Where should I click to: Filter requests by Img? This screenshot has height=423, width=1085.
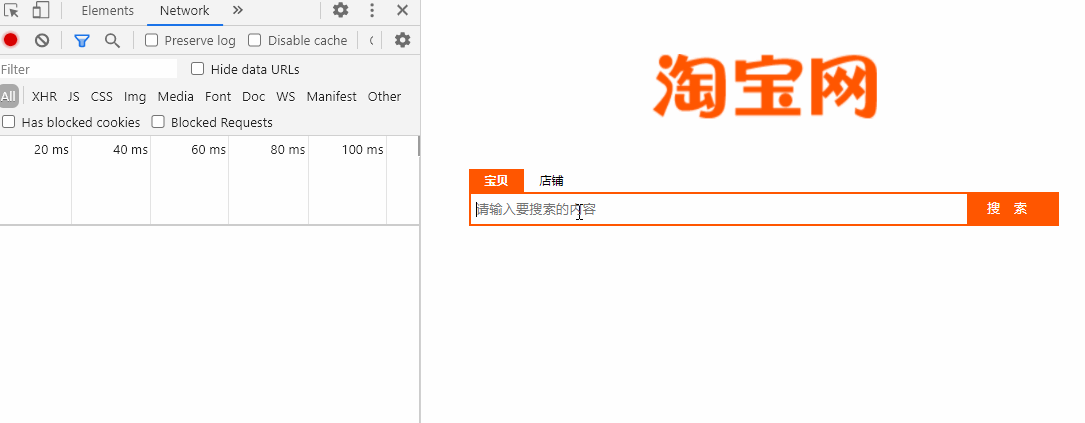tap(135, 96)
